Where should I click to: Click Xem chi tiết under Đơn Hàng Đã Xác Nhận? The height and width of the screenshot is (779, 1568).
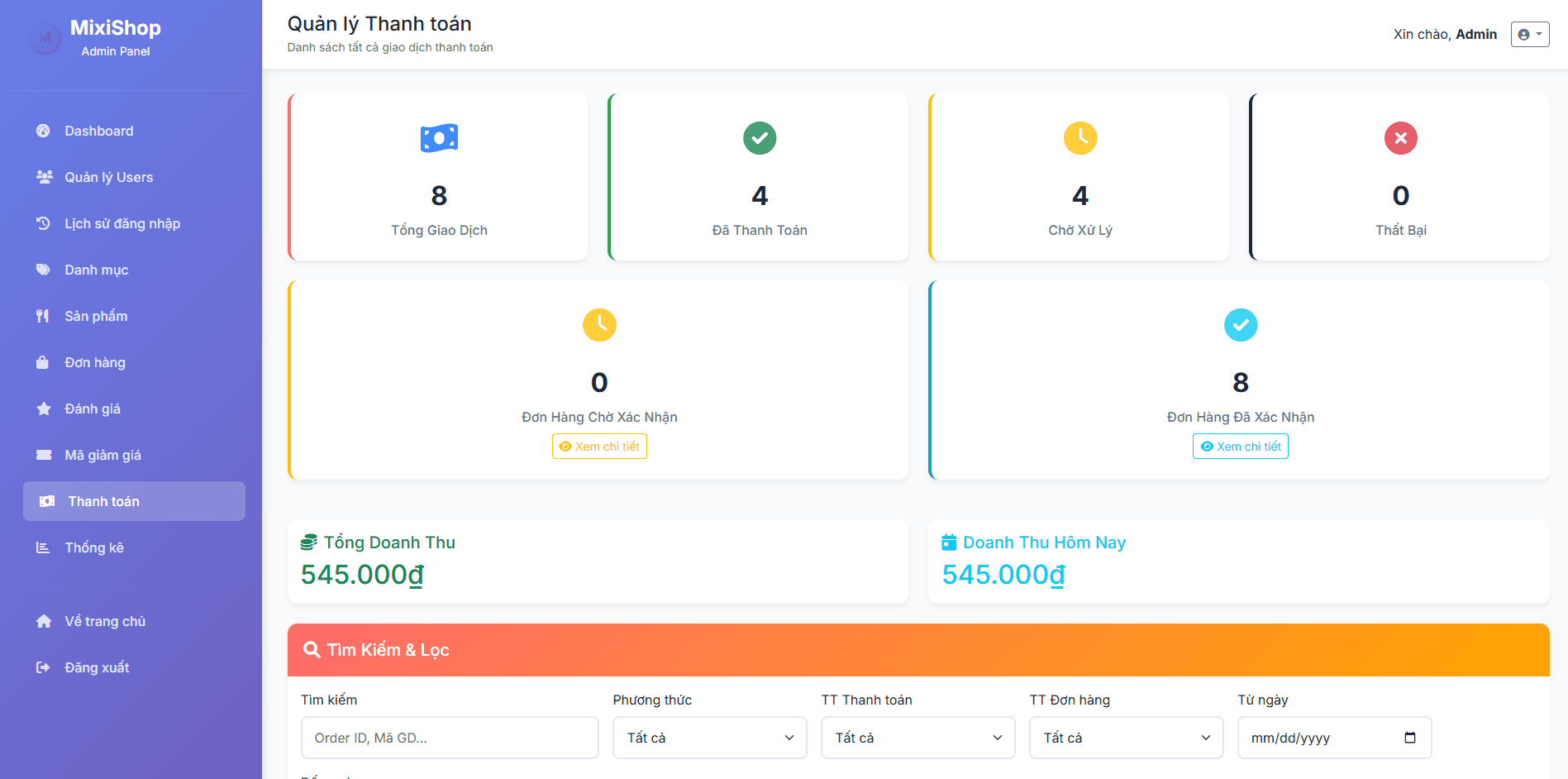click(x=1241, y=447)
